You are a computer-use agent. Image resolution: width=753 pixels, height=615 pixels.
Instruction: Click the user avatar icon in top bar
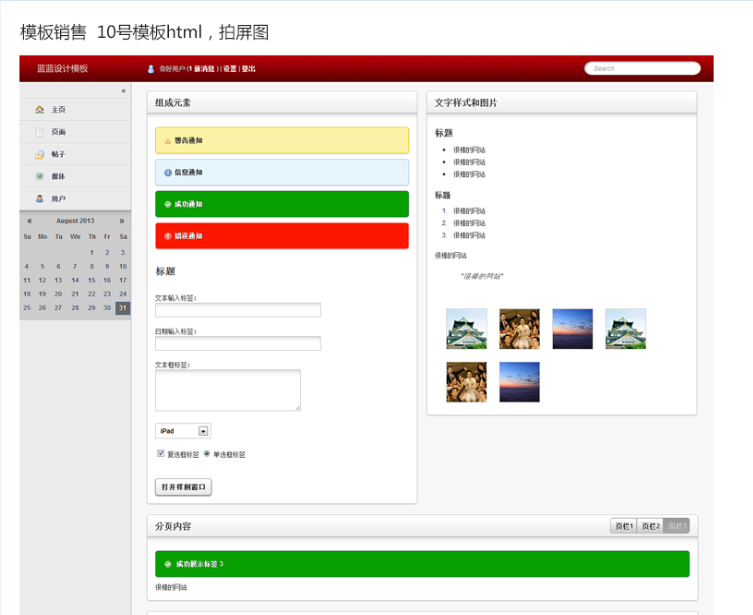point(151,69)
